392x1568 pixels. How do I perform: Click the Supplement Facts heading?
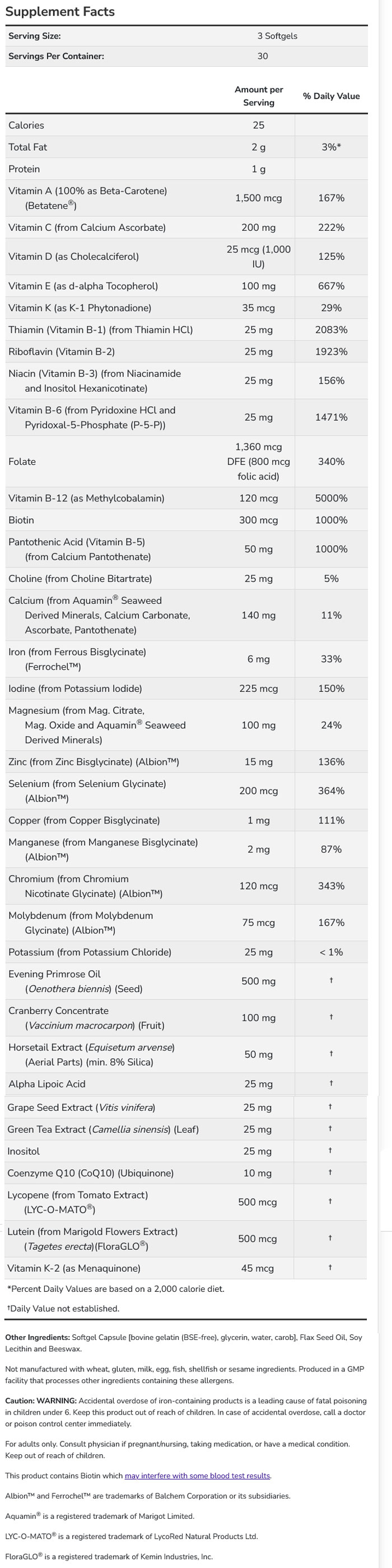pos(60,12)
